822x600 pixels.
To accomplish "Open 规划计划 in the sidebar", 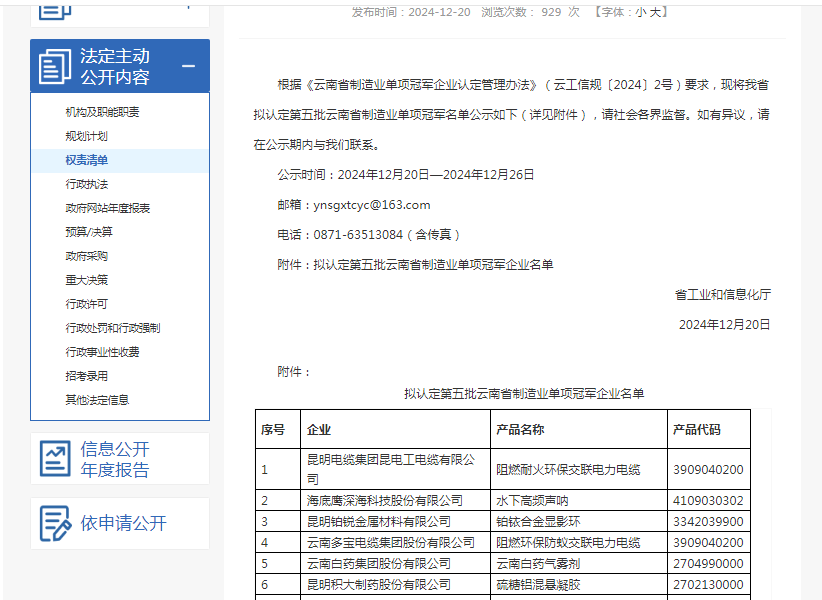I will coord(86,136).
